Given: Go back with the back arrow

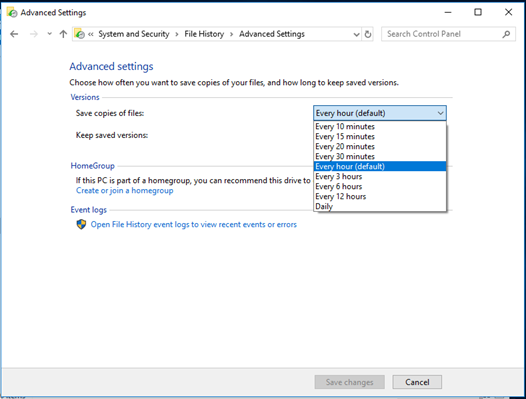Looking at the screenshot, I should [x=14, y=34].
